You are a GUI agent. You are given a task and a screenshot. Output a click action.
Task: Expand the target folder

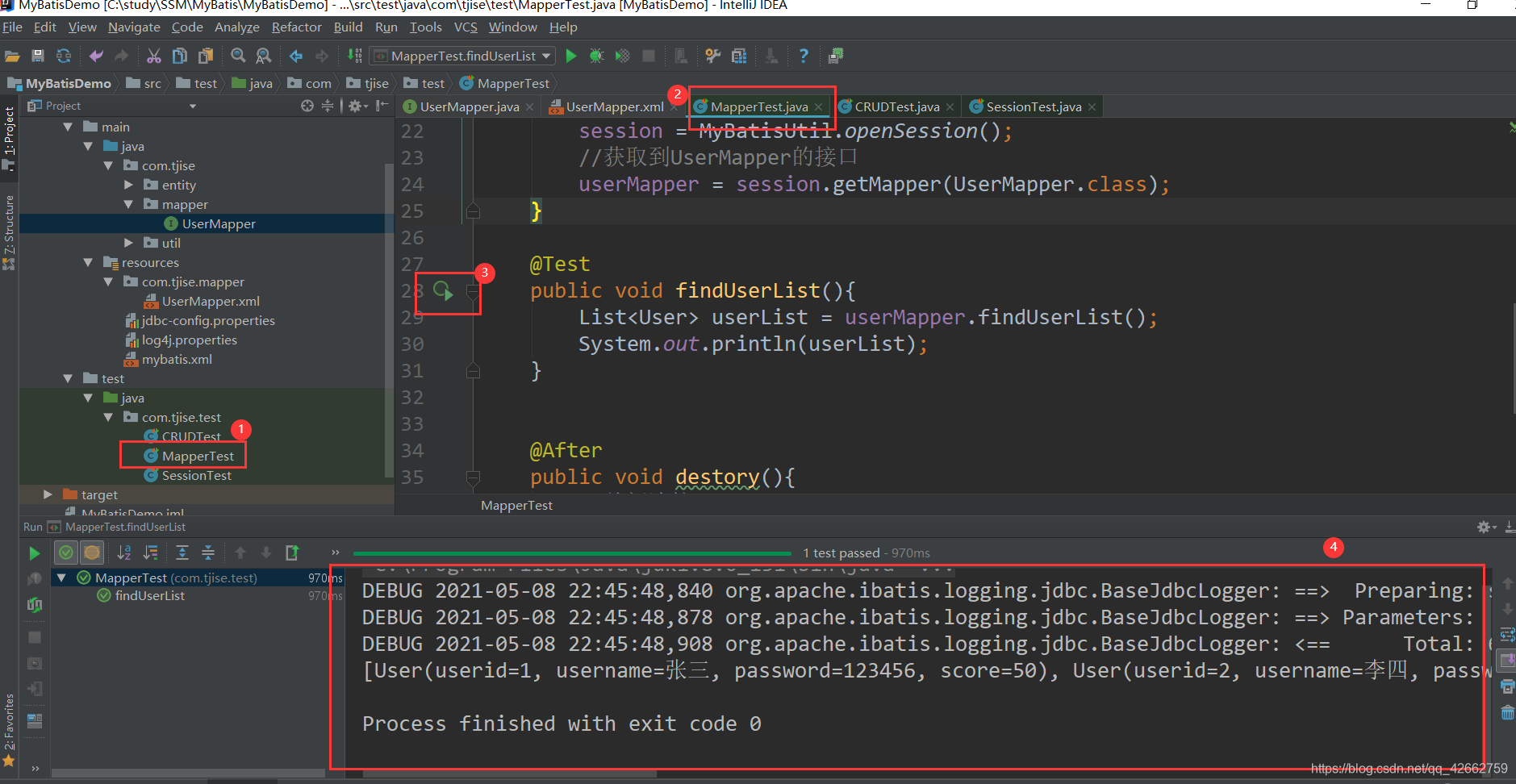pyautogui.click(x=48, y=494)
